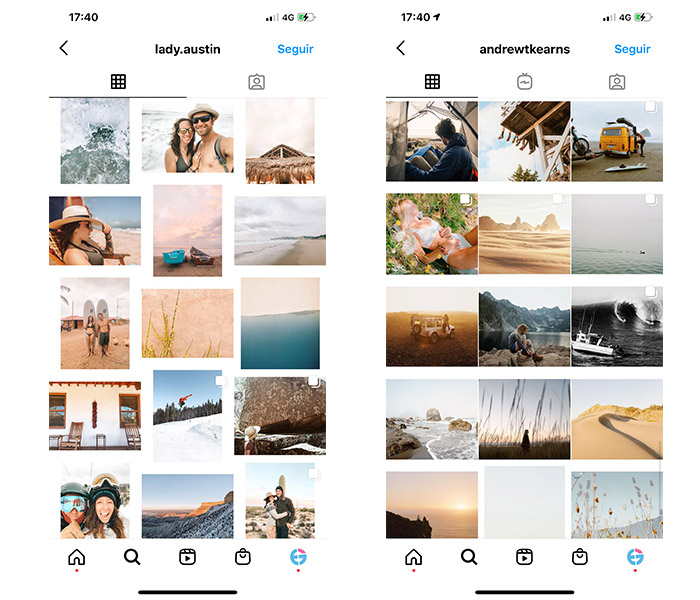Viewport: 700px width, 600px height.
Task: Open dried wildflowers blue sky photo
Action: tap(617, 505)
